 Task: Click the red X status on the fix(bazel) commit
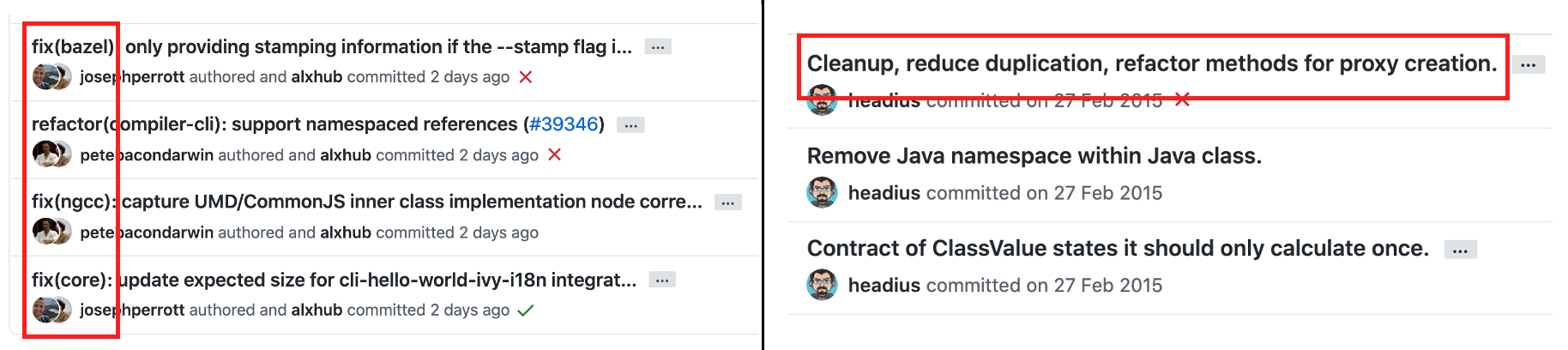tap(526, 77)
